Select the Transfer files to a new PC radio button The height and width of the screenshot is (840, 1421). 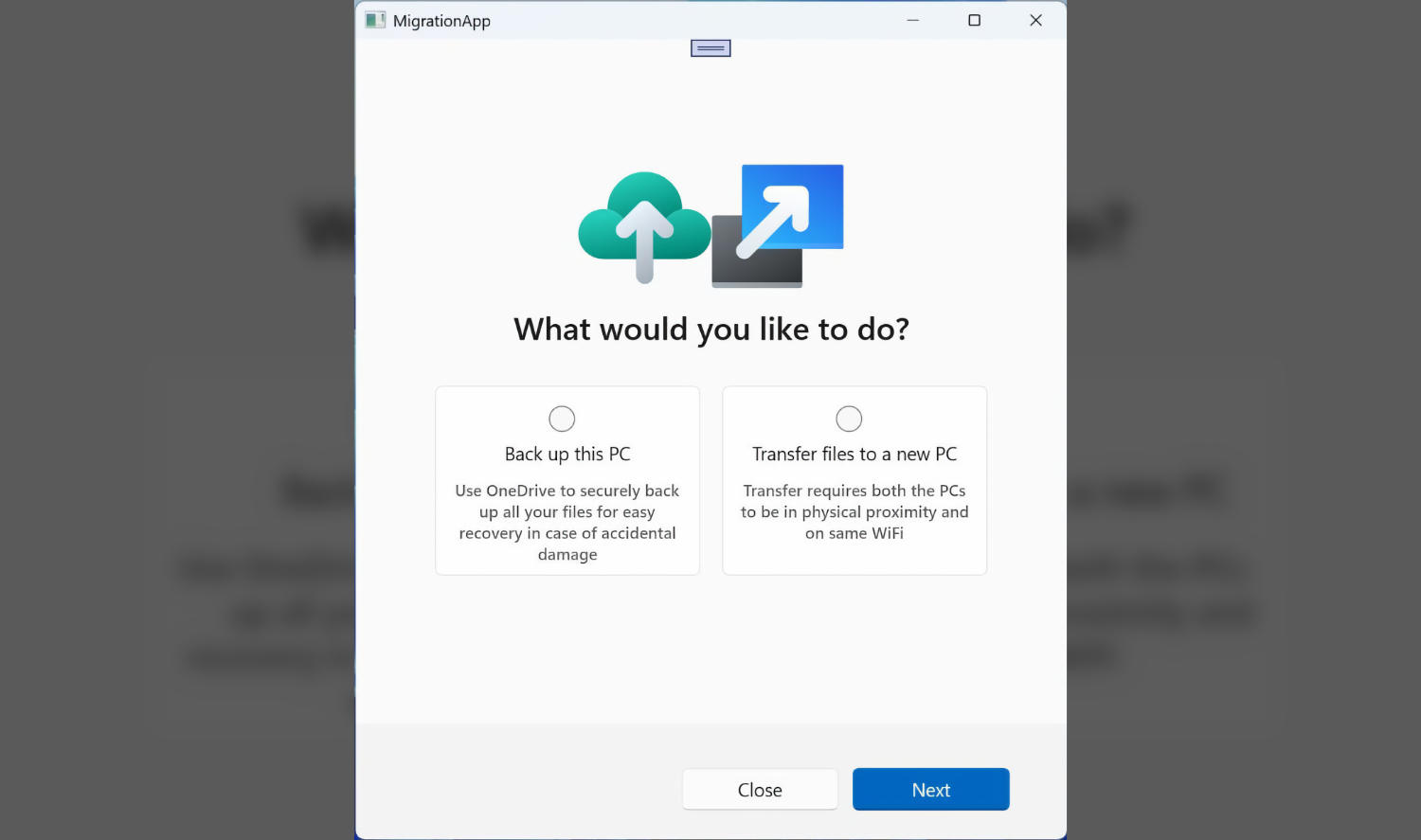pyautogui.click(x=849, y=419)
